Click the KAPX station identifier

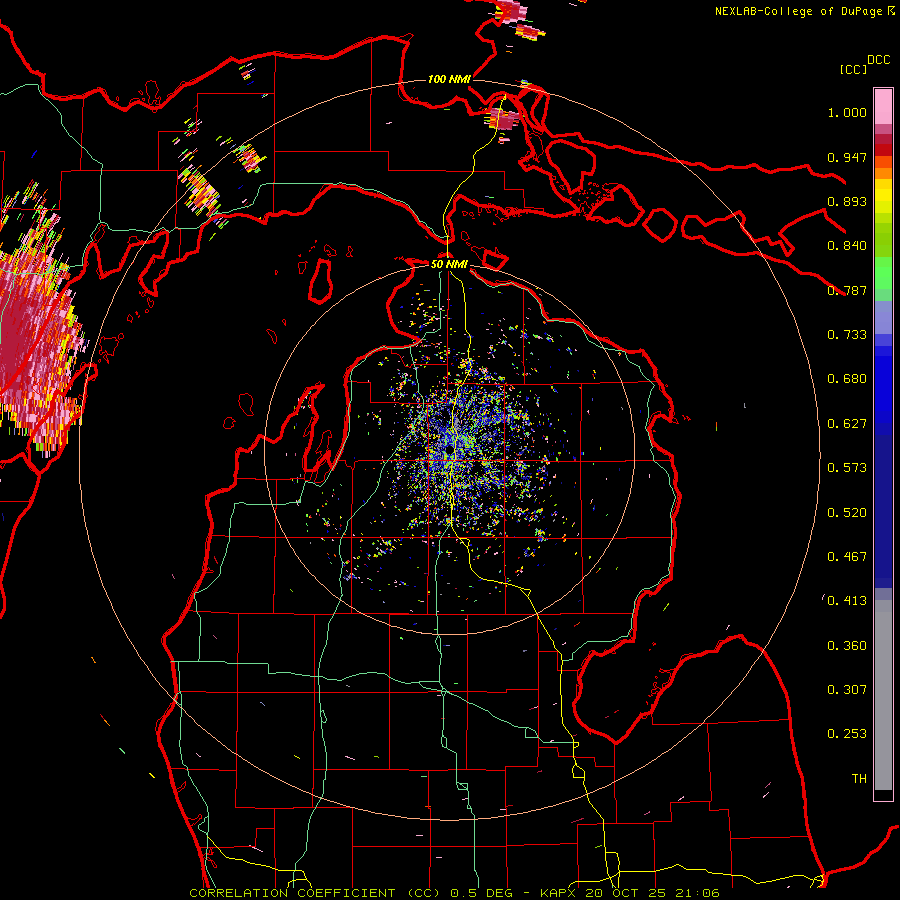click(560, 893)
